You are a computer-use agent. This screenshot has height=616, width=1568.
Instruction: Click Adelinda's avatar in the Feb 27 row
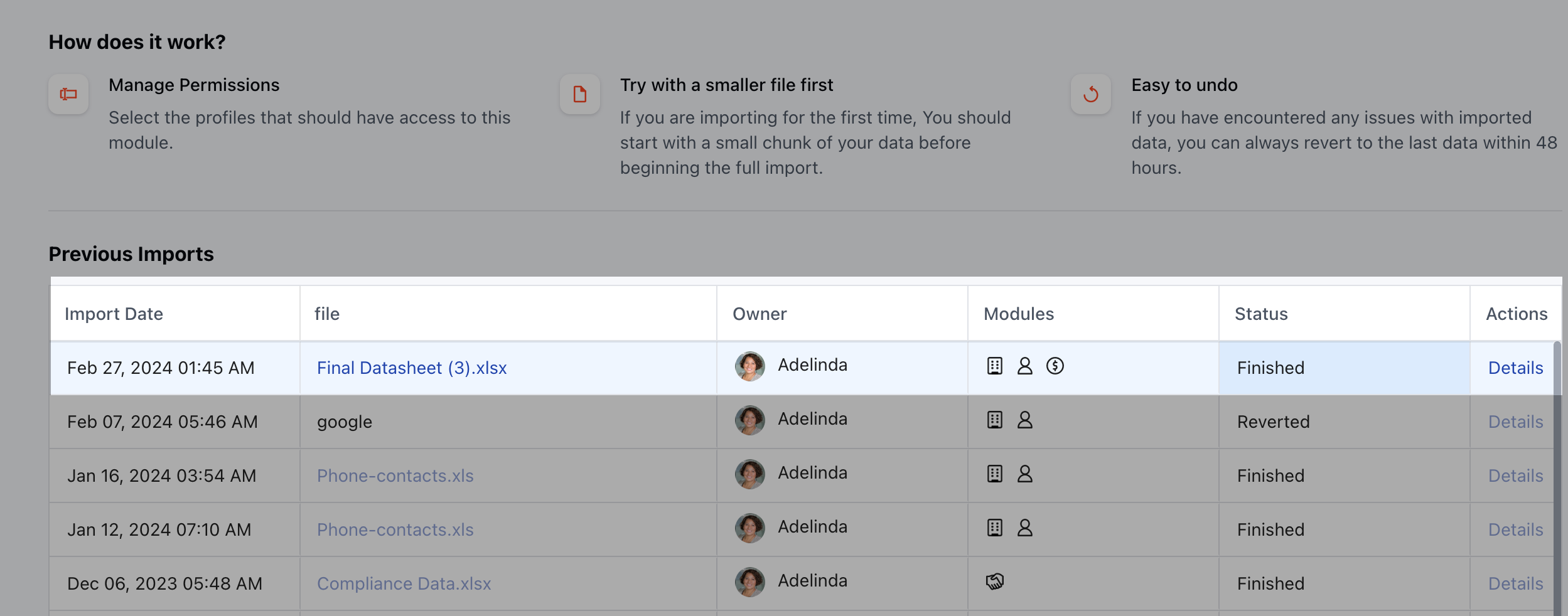pyautogui.click(x=750, y=366)
